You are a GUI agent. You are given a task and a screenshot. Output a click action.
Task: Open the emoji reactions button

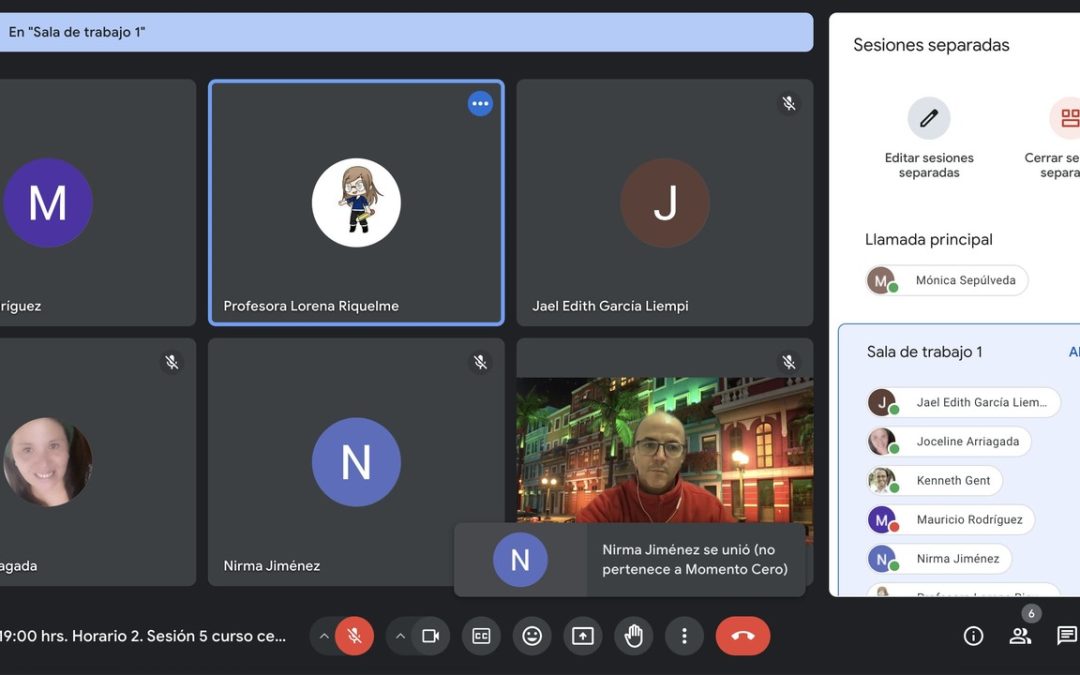[532, 636]
